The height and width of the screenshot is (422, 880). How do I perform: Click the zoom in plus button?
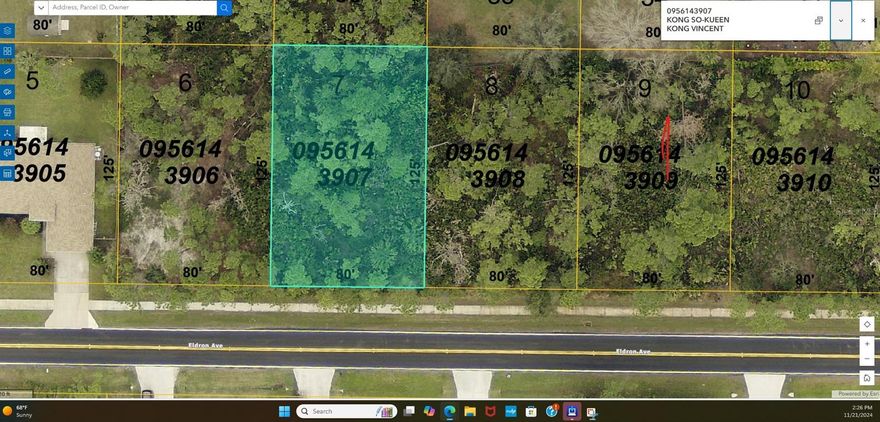867,343
